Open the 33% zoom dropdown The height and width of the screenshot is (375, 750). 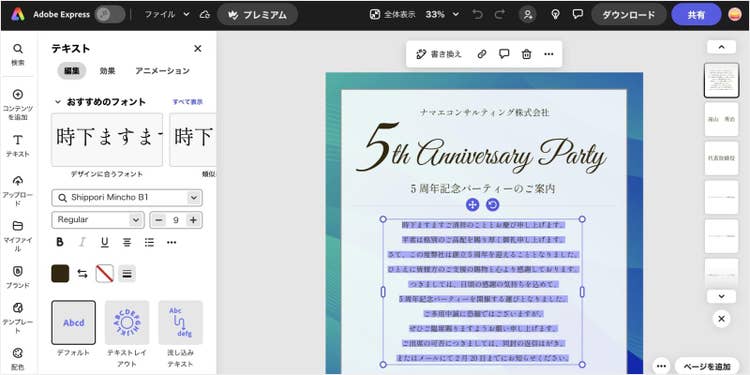pyautogui.click(x=442, y=14)
